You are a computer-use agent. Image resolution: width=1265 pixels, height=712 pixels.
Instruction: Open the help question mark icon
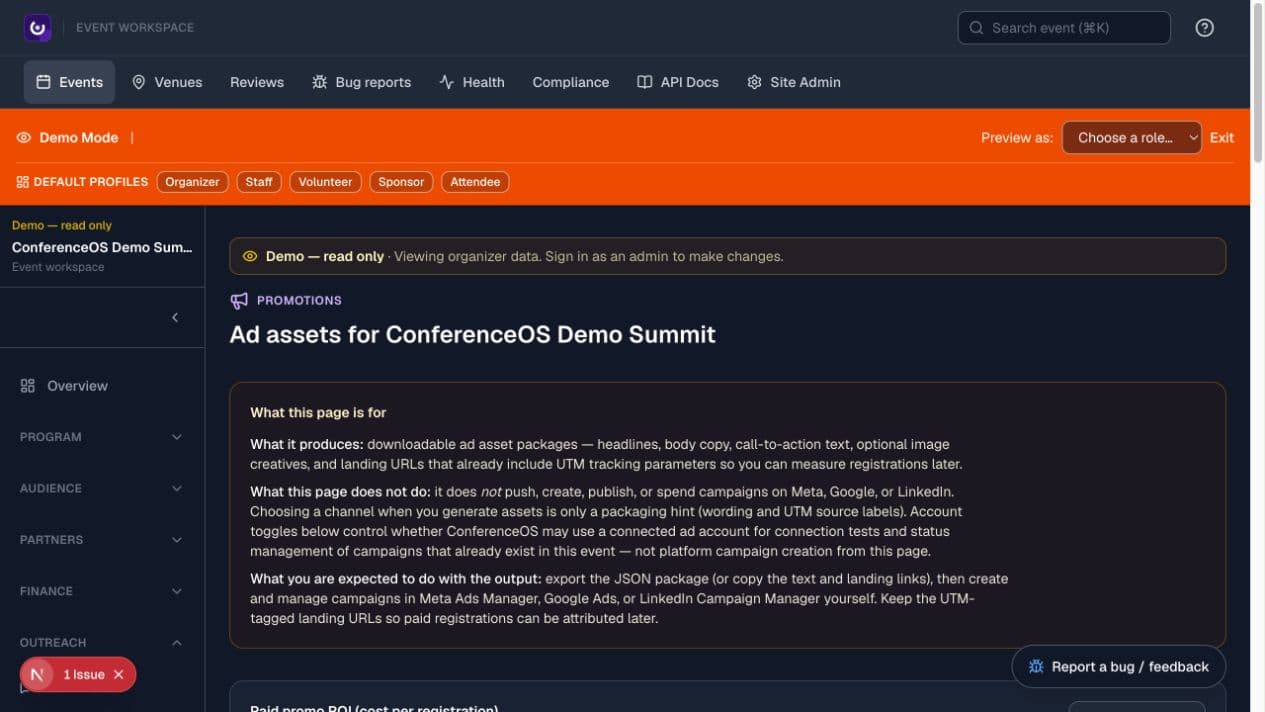coord(1204,28)
